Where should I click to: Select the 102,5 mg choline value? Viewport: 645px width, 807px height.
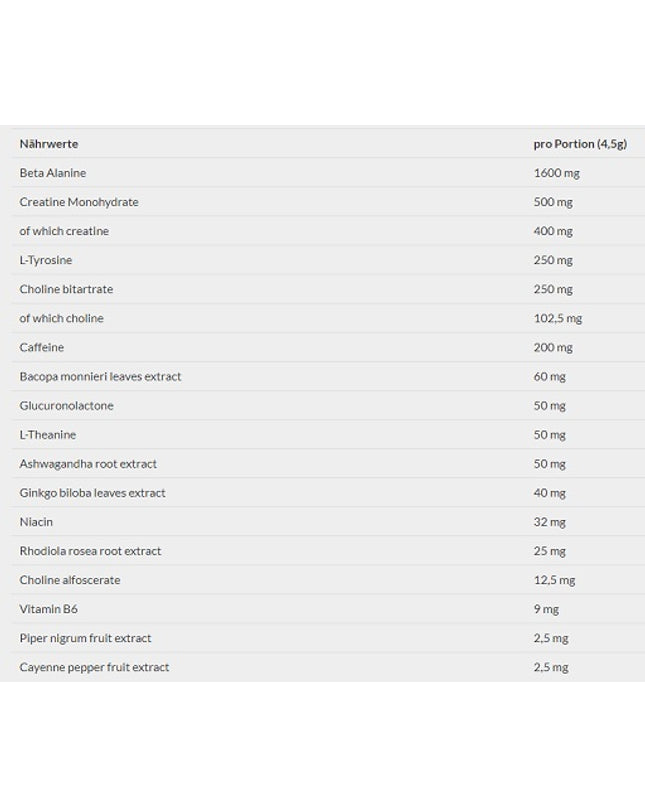558,319
